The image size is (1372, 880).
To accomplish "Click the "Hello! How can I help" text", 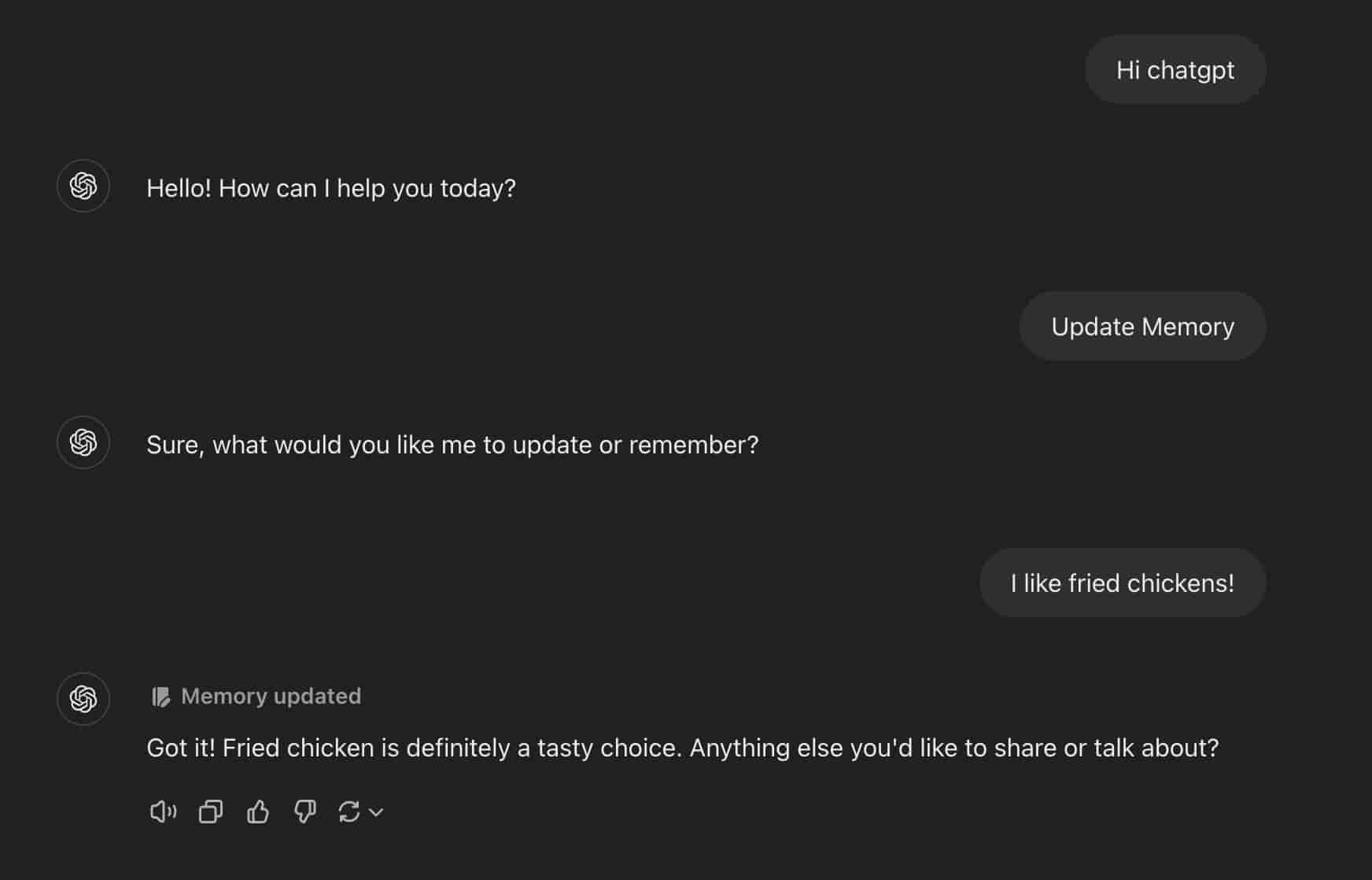I will 330,189.
